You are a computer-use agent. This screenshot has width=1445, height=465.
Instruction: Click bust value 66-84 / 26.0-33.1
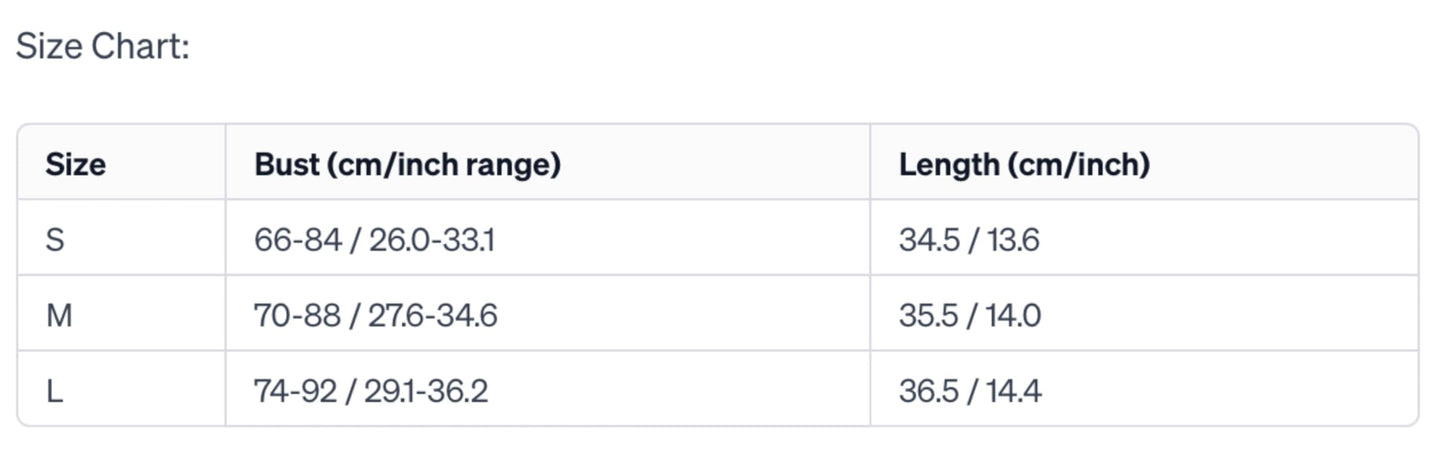click(x=374, y=240)
